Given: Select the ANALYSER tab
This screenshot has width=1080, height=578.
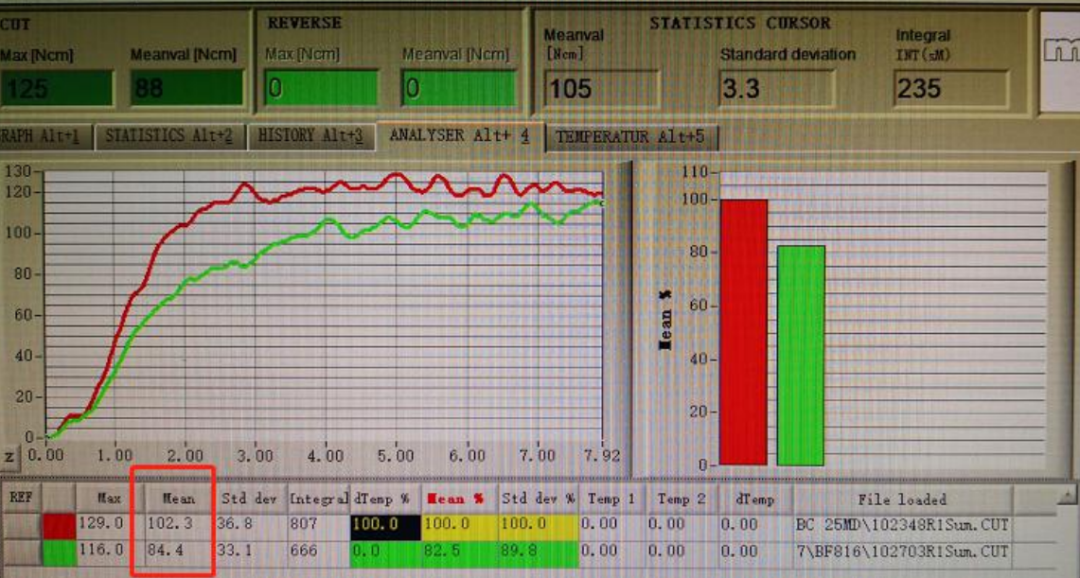Looking at the screenshot, I should click(x=459, y=135).
